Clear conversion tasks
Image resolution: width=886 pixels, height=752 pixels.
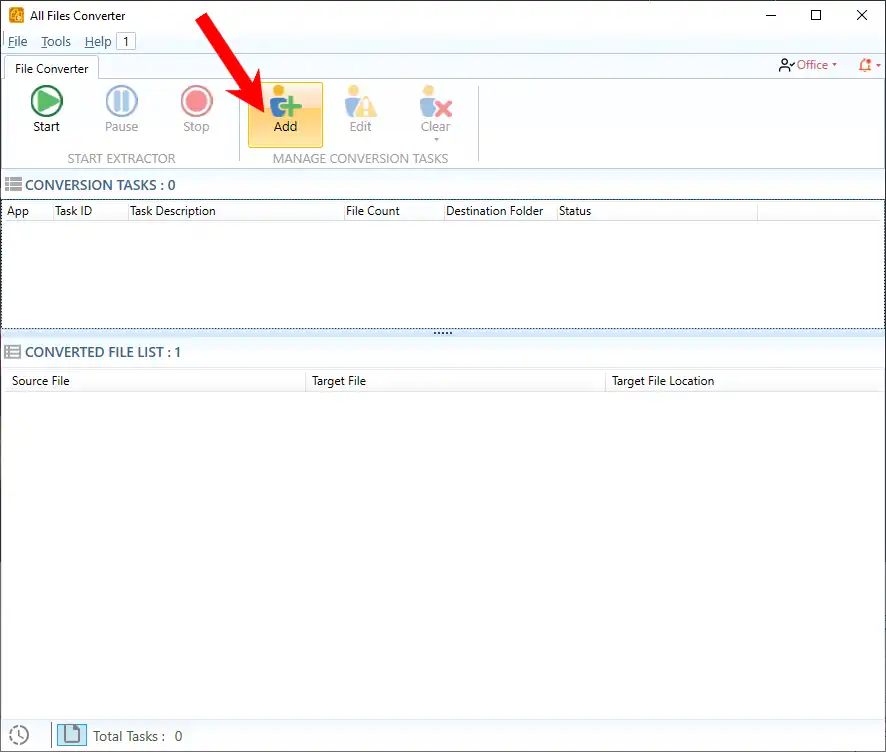point(436,110)
